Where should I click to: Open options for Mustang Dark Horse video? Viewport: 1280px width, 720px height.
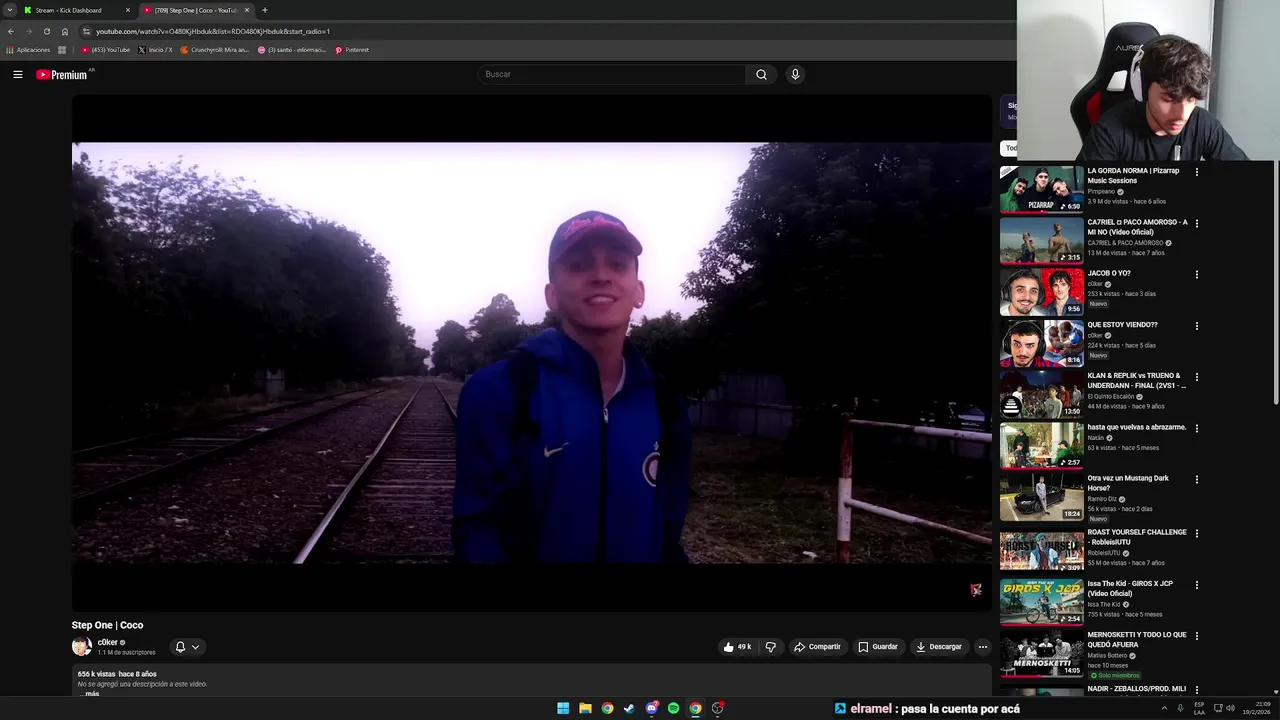tap(1197, 479)
